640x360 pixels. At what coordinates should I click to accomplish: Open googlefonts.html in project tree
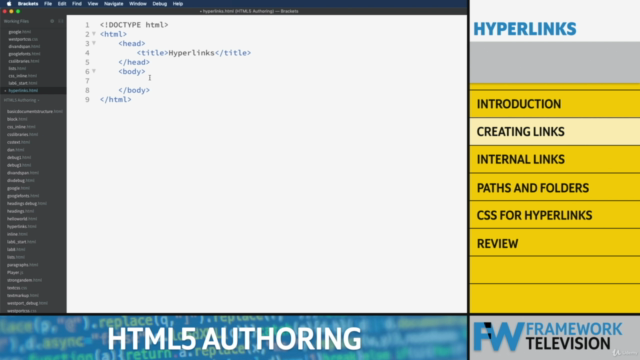(x=23, y=196)
